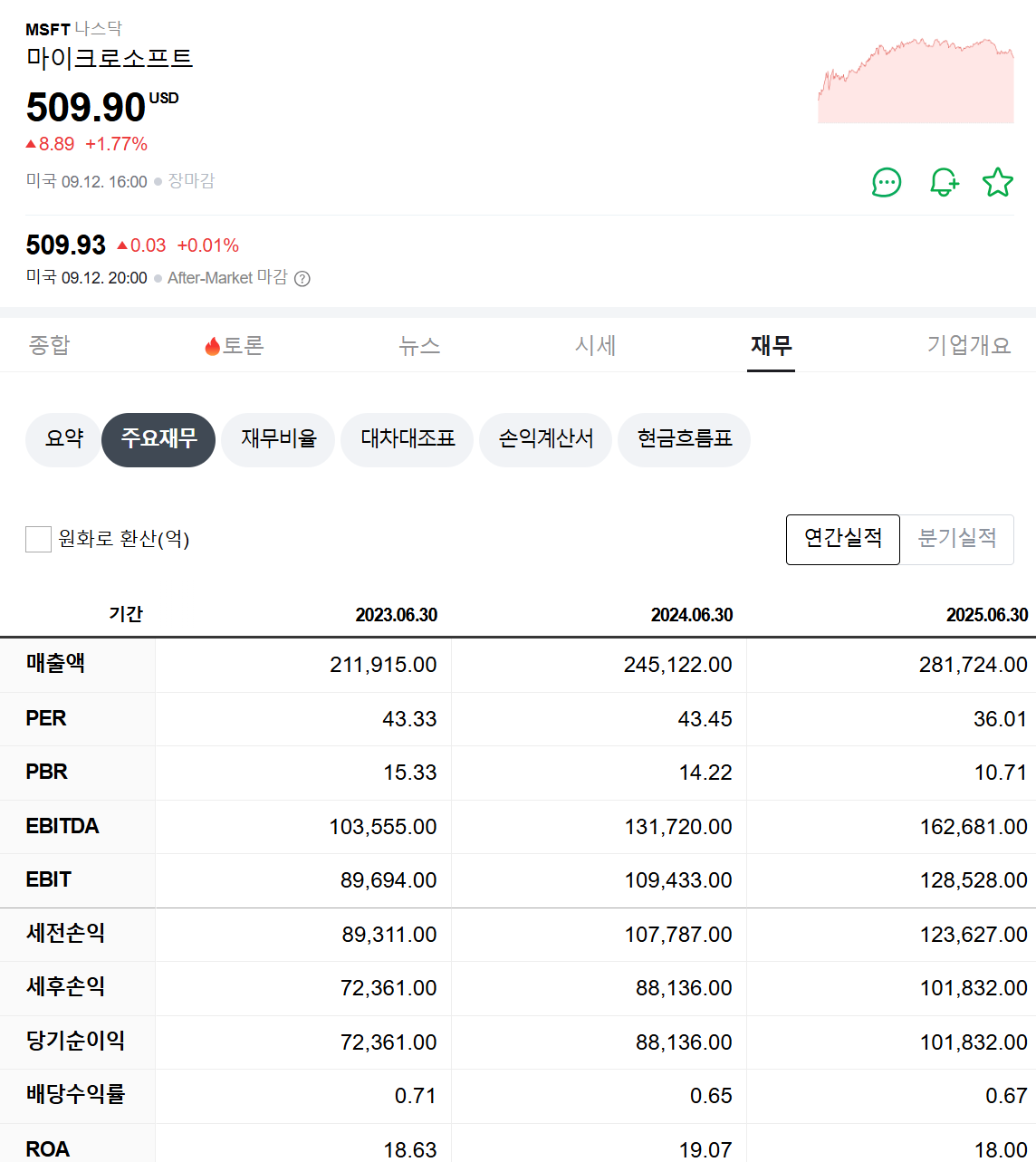
Task: Click the PER row label
Action: tap(46, 718)
